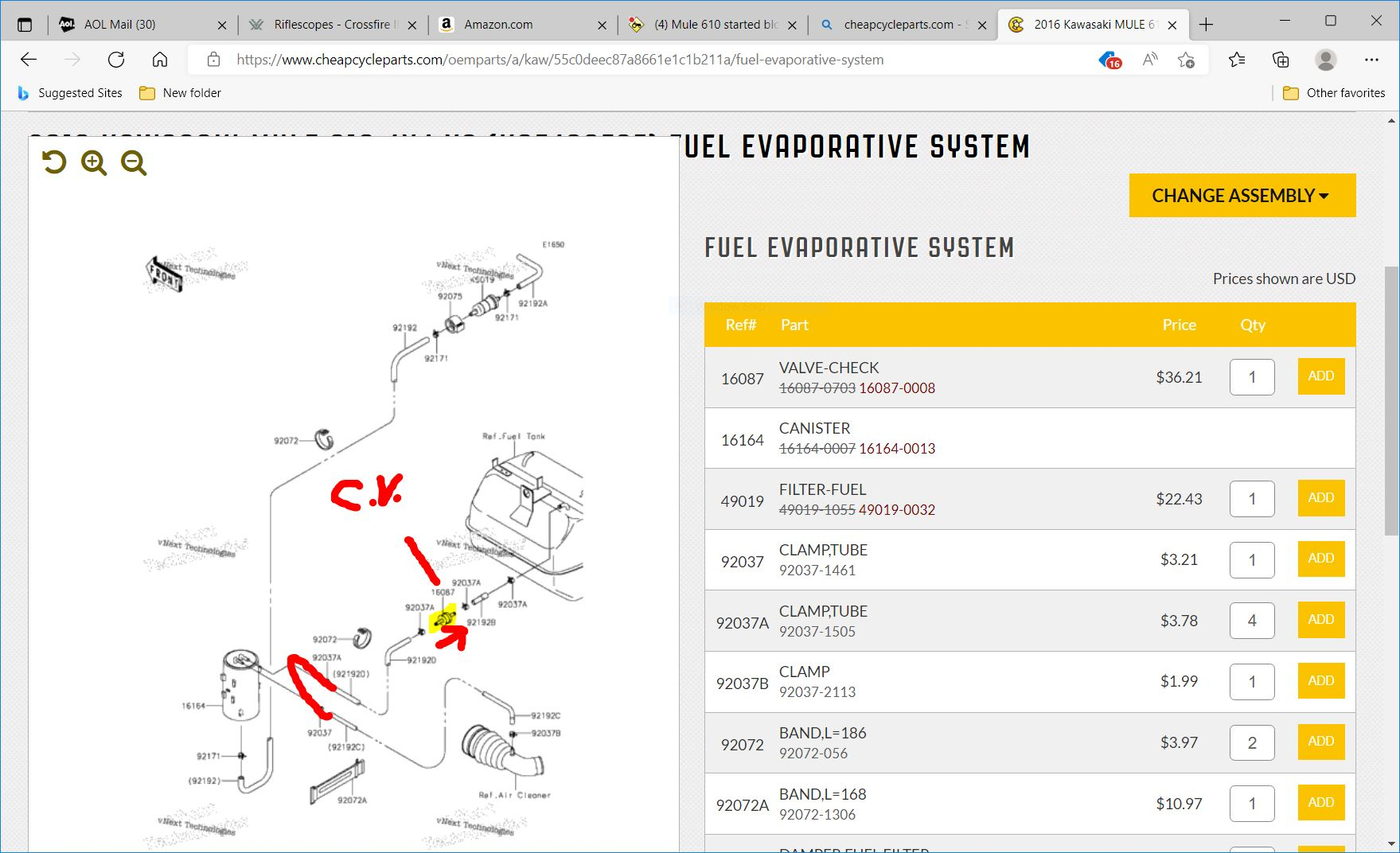Open the browser Collections icon
1400x853 pixels.
(x=1281, y=60)
